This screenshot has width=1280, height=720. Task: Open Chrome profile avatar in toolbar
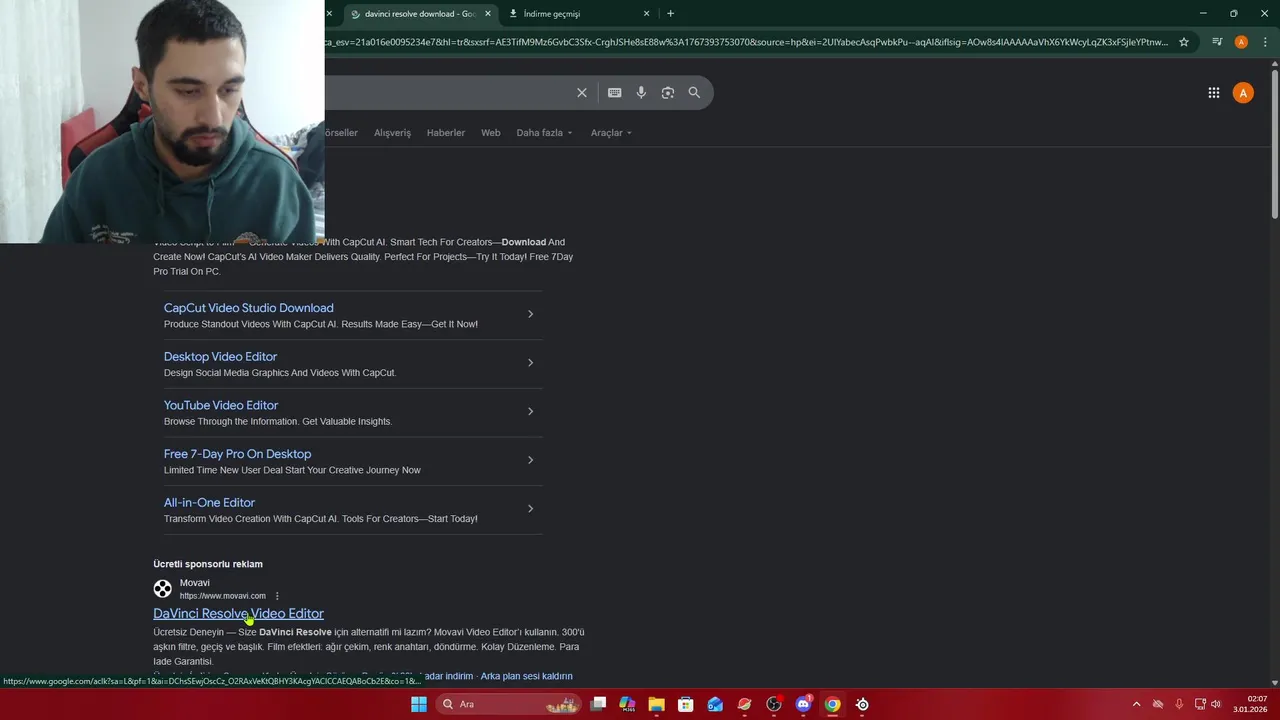pos(1241,42)
